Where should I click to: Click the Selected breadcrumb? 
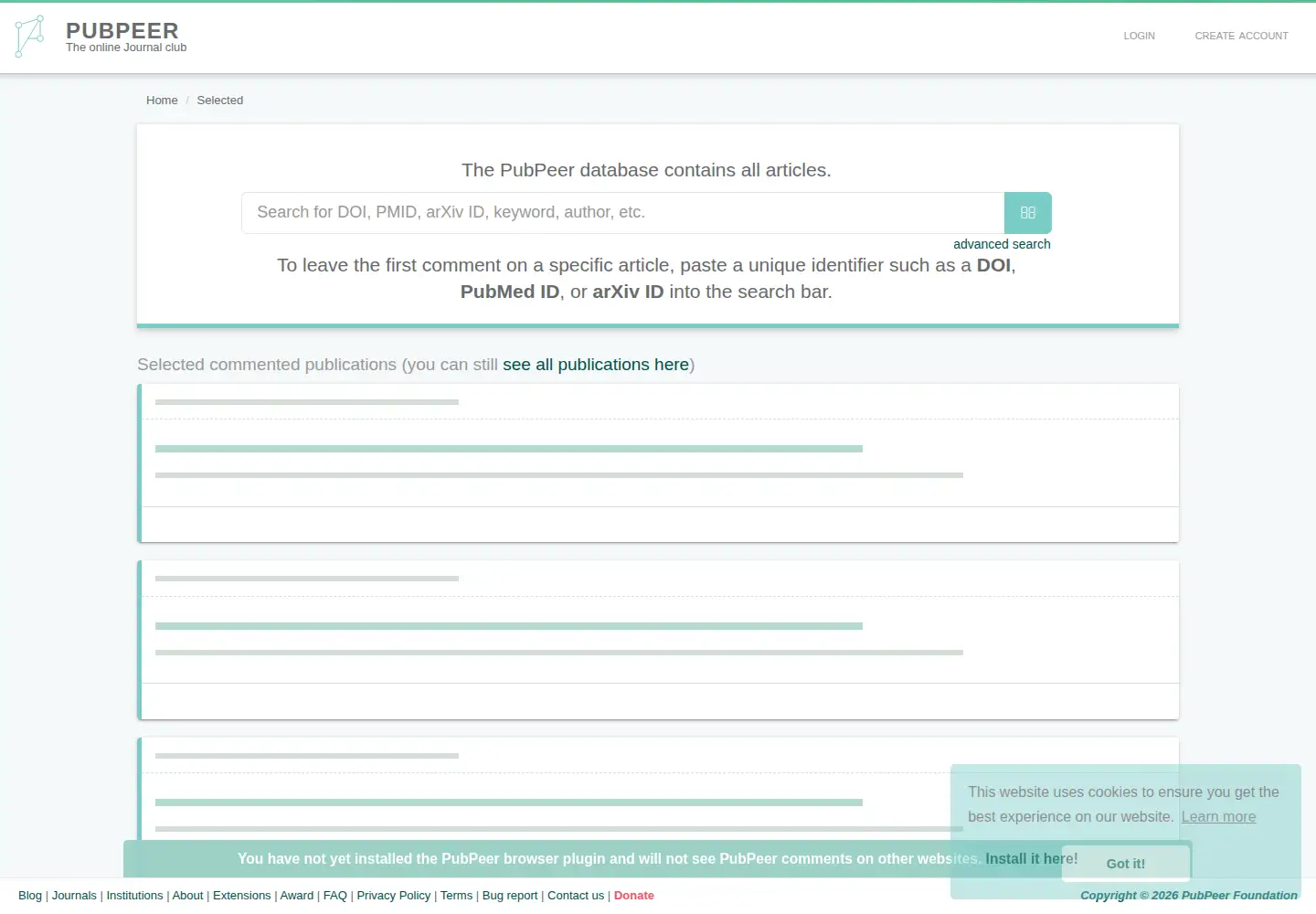[x=220, y=101]
